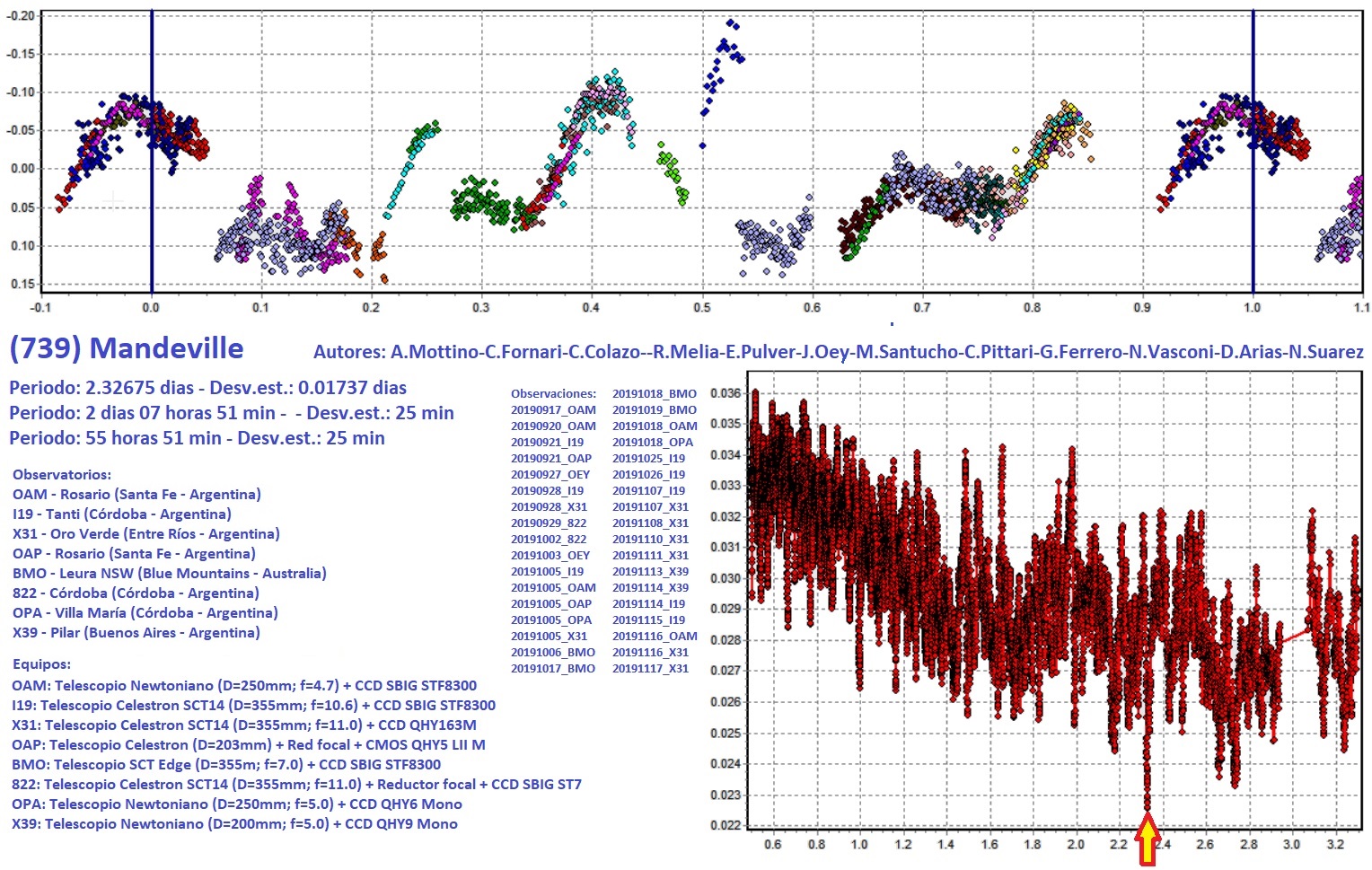Click observation entry "20190921_I19"
Screen dimensions: 1372x870
[x=547, y=442]
